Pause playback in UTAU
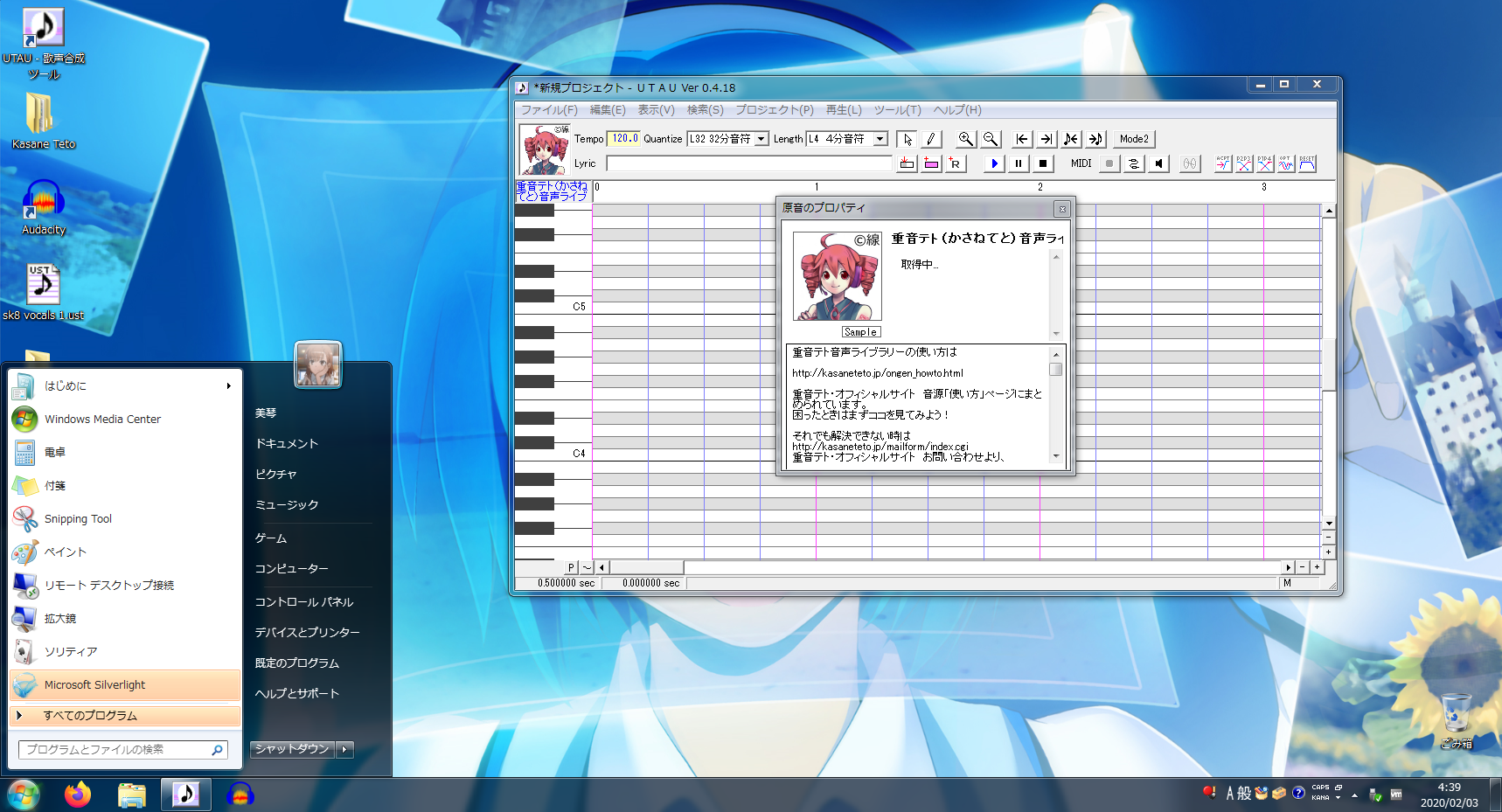The height and width of the screenshot is (812, 1502). tap(1019, 163)
